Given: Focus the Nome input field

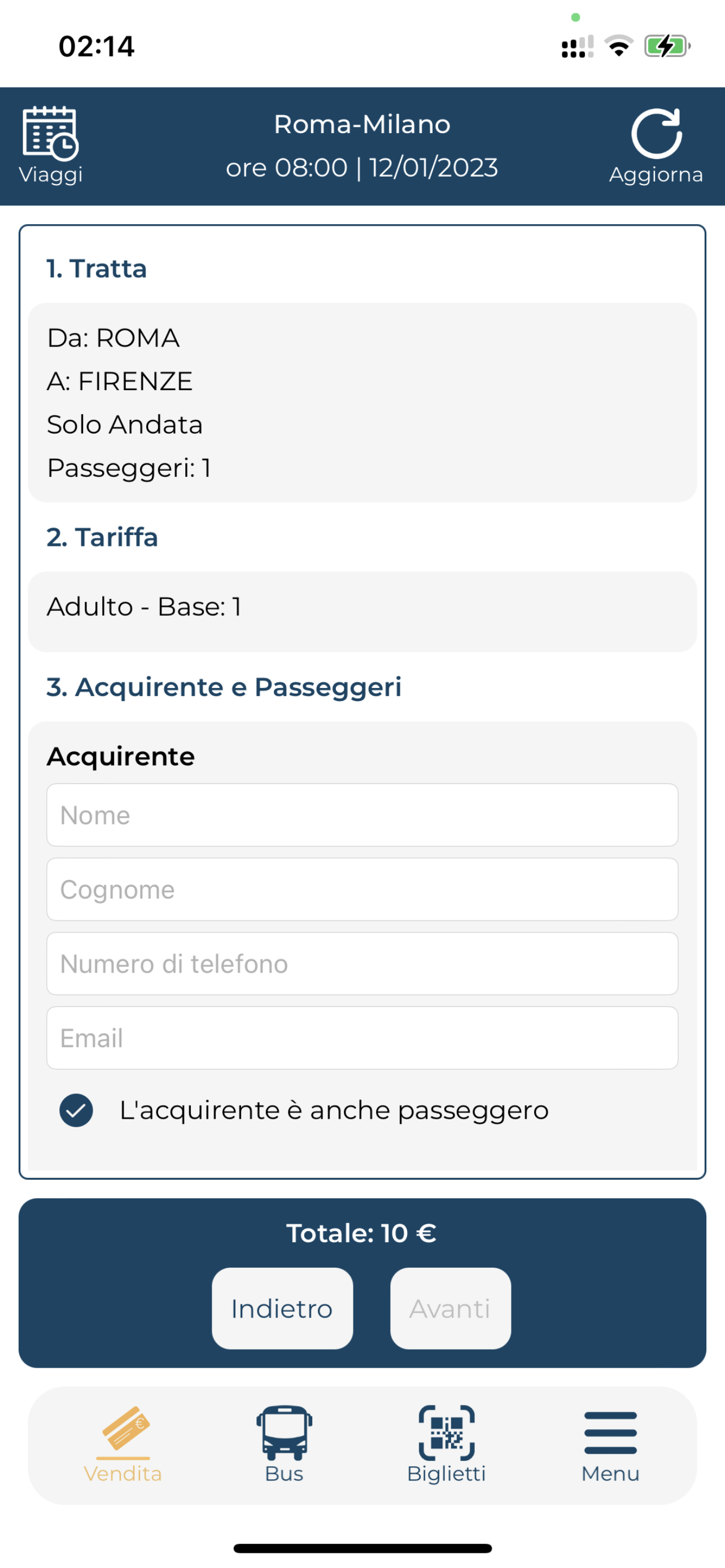Looking at the screenshot, I should point(362,815).
